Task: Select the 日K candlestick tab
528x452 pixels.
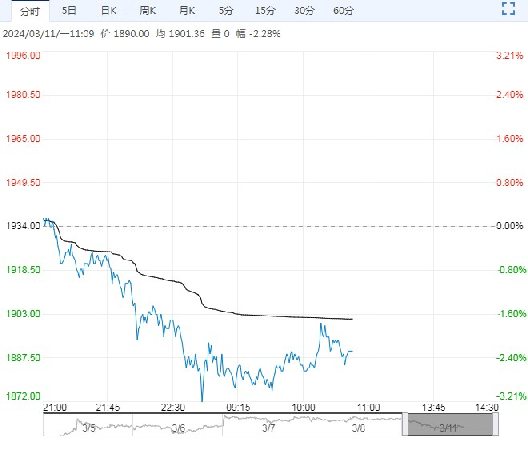Action: [108, 11]
